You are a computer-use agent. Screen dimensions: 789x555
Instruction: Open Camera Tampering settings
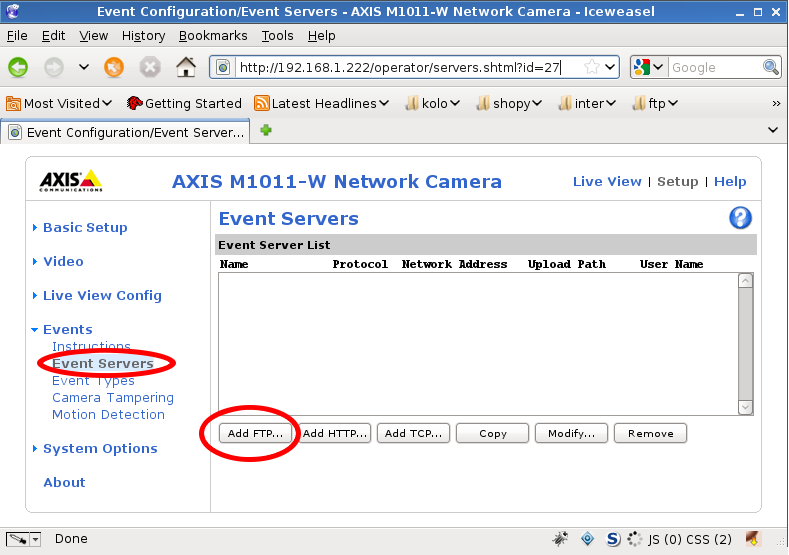pyautogui.click(x=113, y=398)
